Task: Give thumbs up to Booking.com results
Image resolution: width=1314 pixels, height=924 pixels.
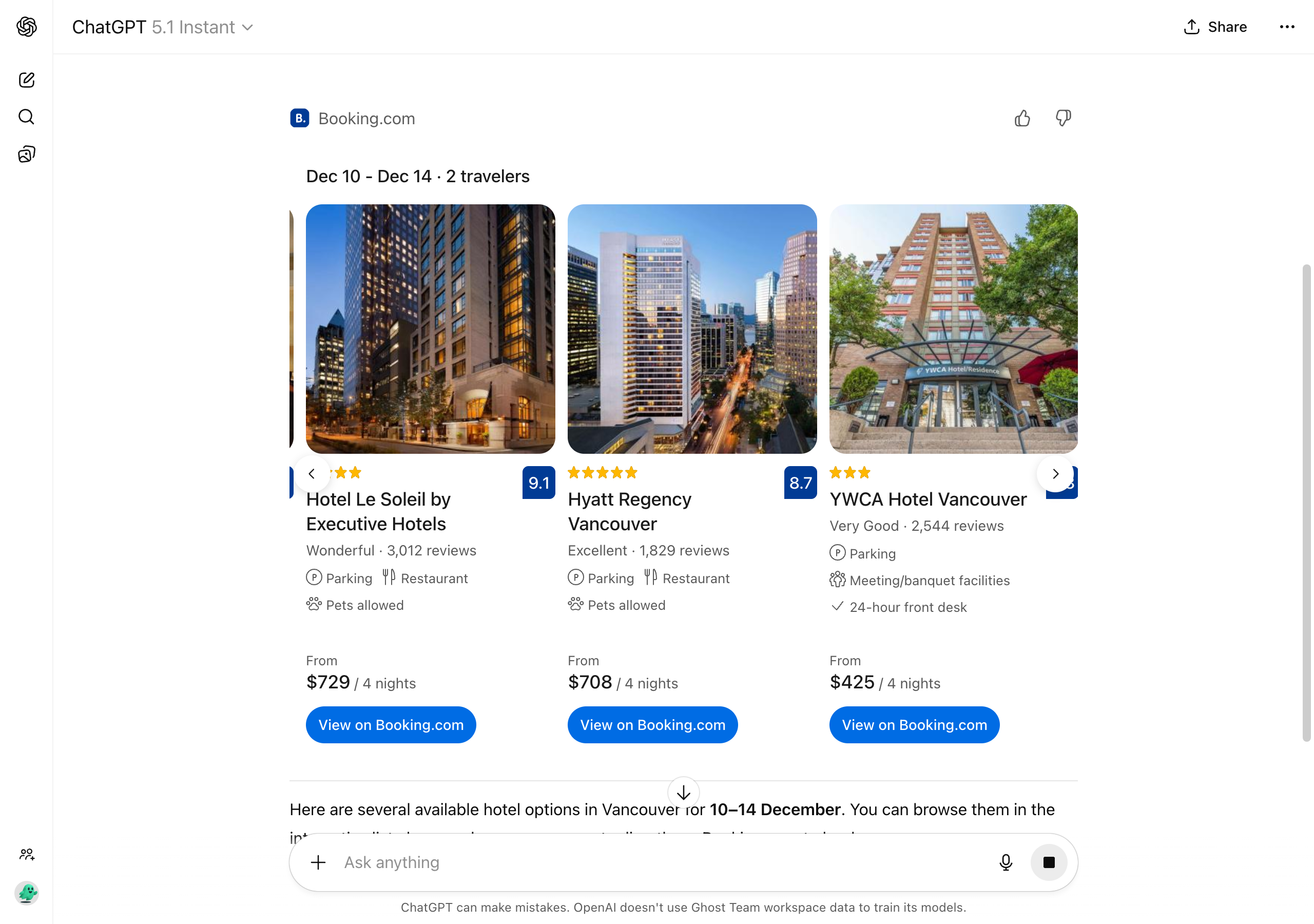Action: 1022,119
